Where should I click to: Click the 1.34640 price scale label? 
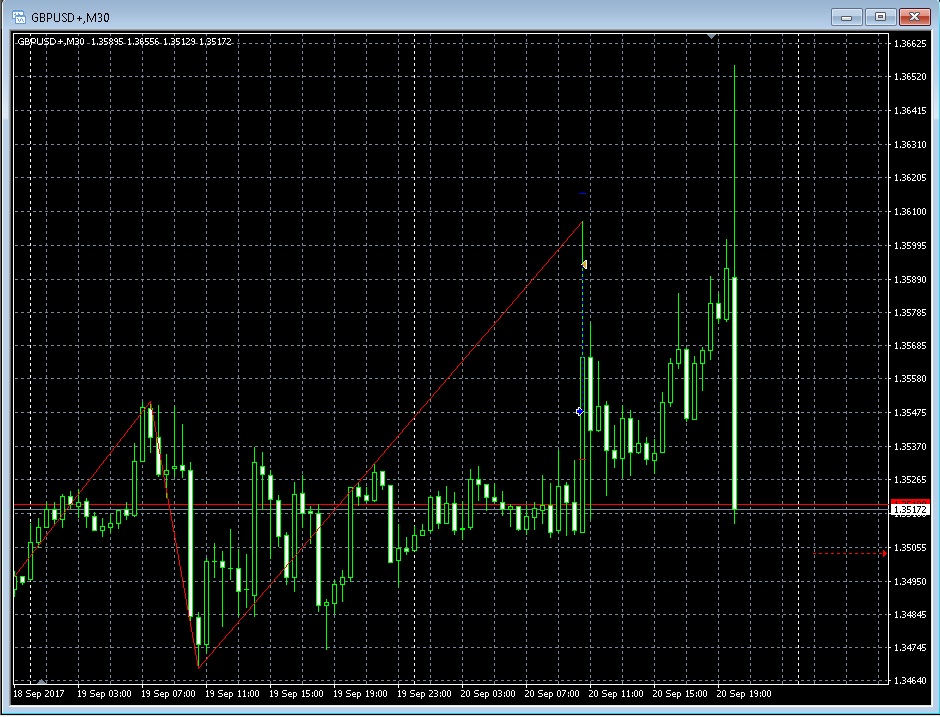[909, 681]
